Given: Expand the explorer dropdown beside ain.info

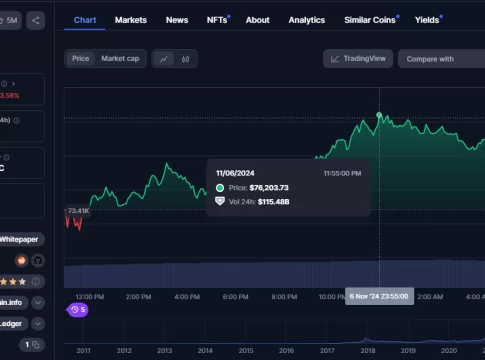Looking at the screenshot, I should click(x=38, y=303).
